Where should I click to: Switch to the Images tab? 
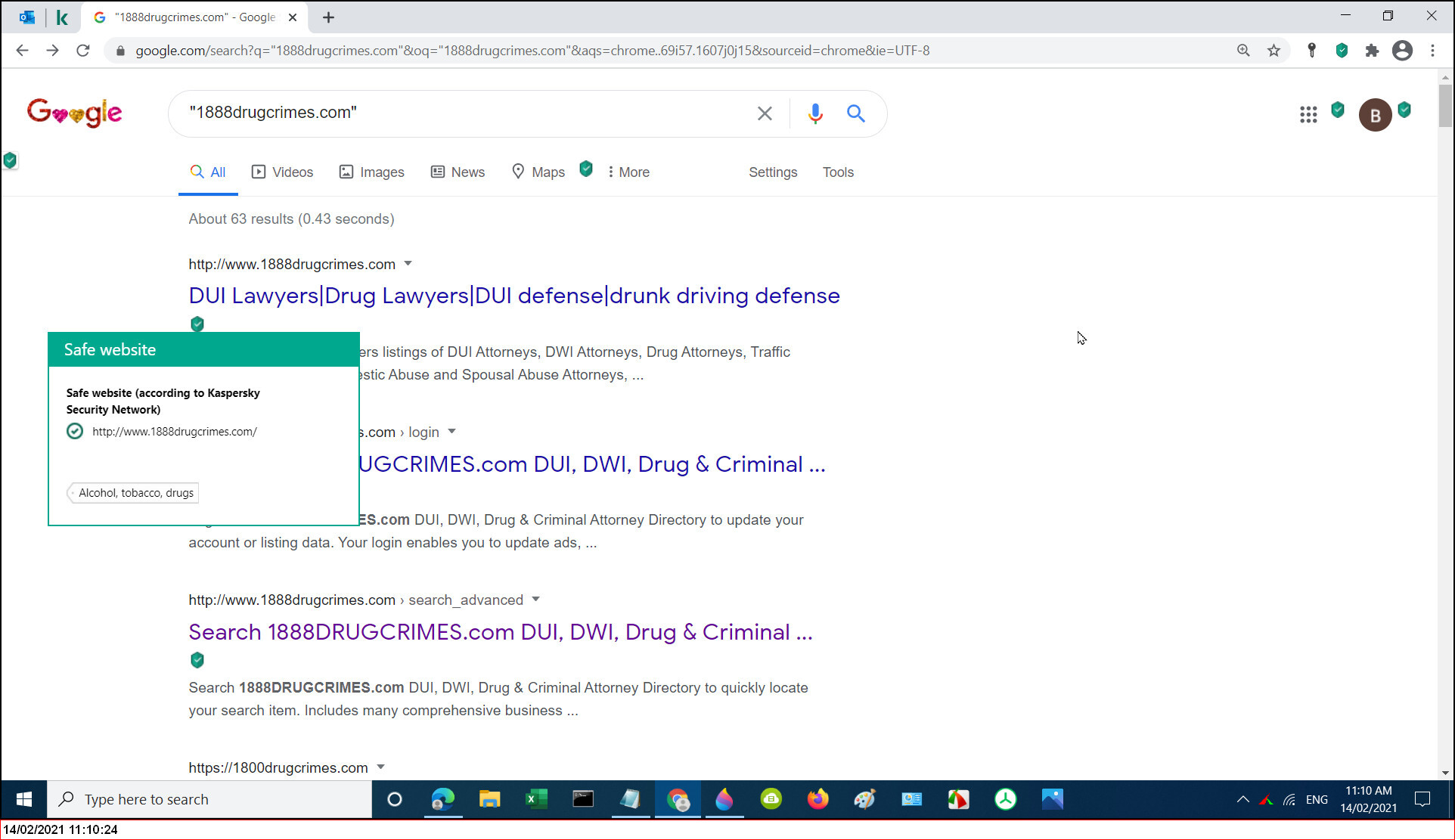coord(371,172)
